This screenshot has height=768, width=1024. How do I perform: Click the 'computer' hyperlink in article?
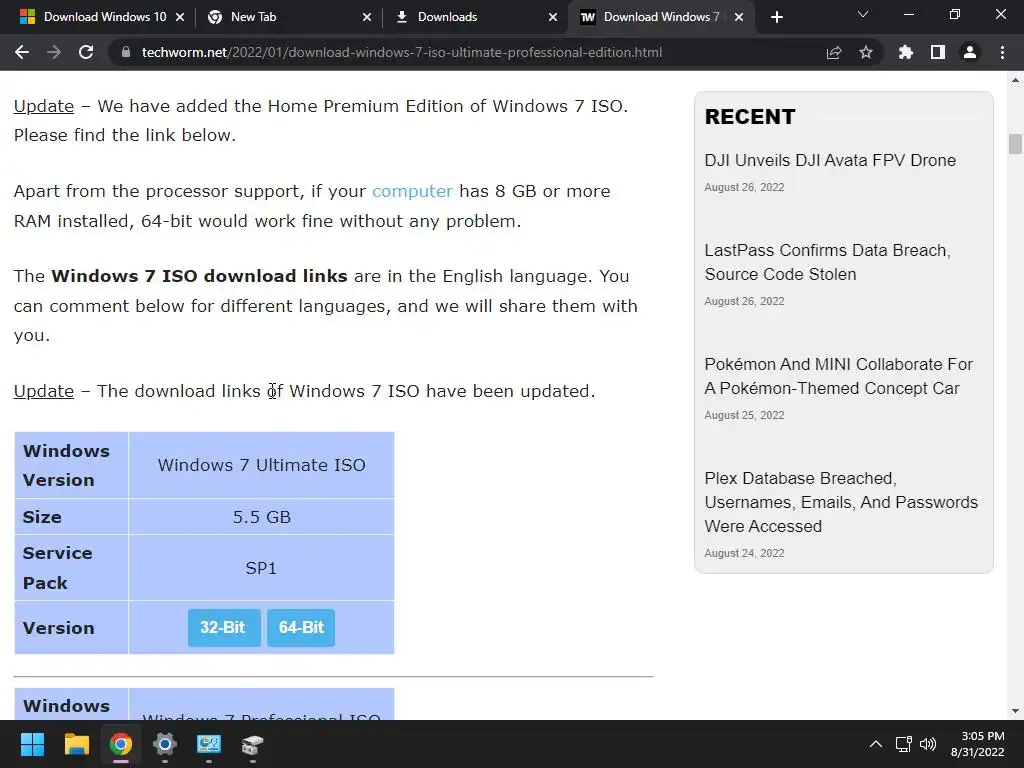click(412, 191)
